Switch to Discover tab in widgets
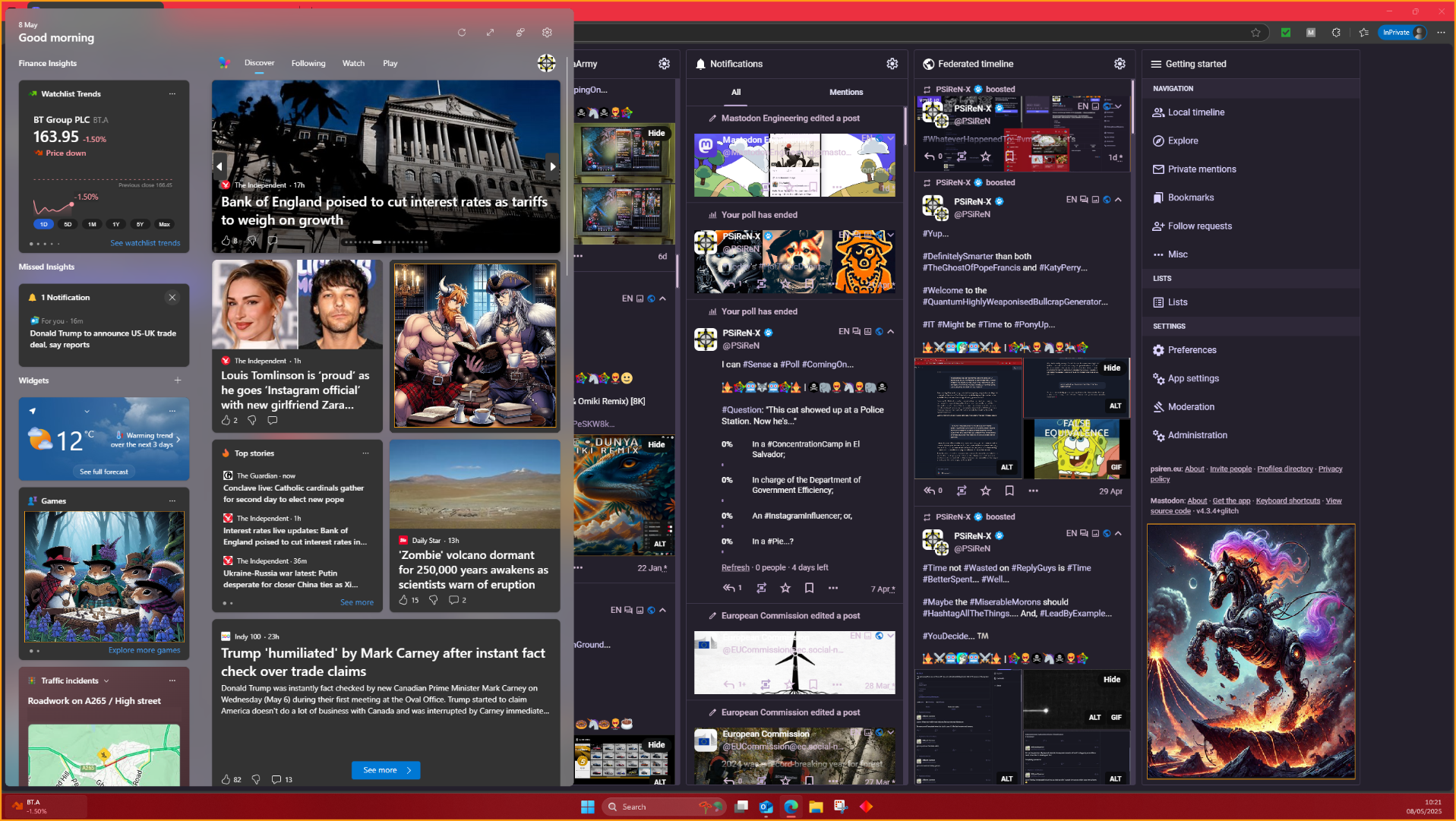Screen dimensions: 1456x821 259,63
